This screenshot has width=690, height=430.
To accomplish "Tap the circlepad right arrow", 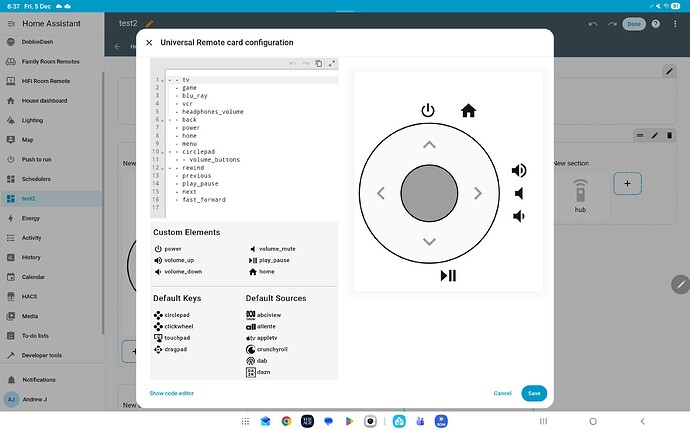I will [478, 193].
